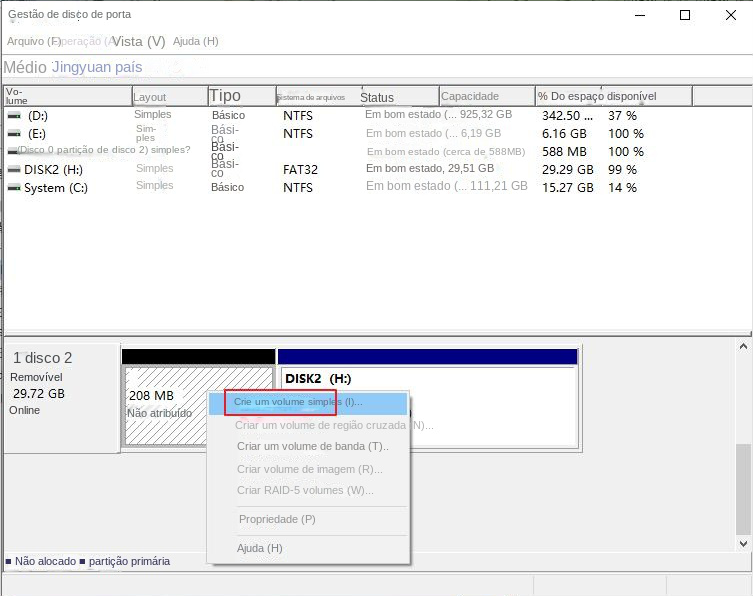Screen dimensions: 753x596
Task: Sort by the Capacidade column header
Action: [471, 97]
